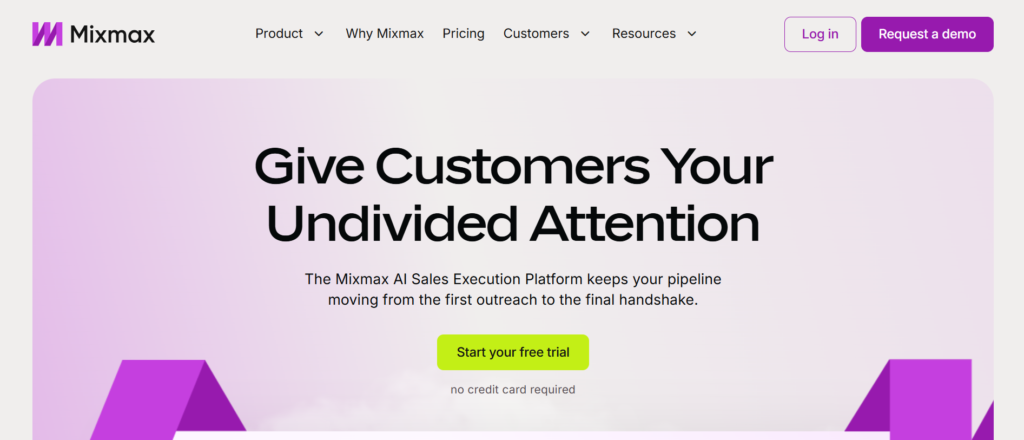Viewport: 1024px width, 440px height.
Task: Click the purple ribbon graphic on the right
Action: [920, 398]
